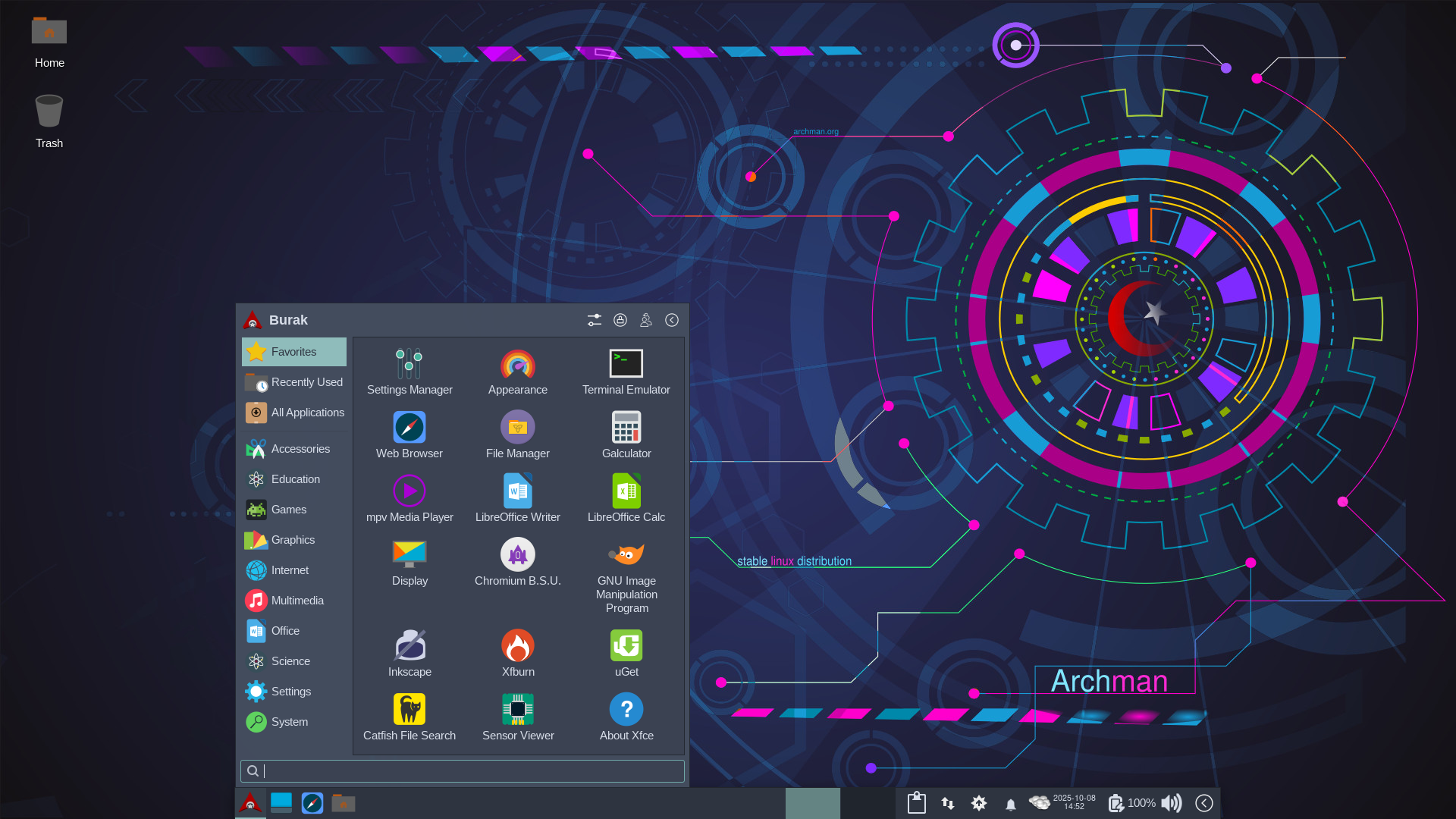The image size is (1456, 819).
Task: Select the Graphics category
Action: [293, 540]
